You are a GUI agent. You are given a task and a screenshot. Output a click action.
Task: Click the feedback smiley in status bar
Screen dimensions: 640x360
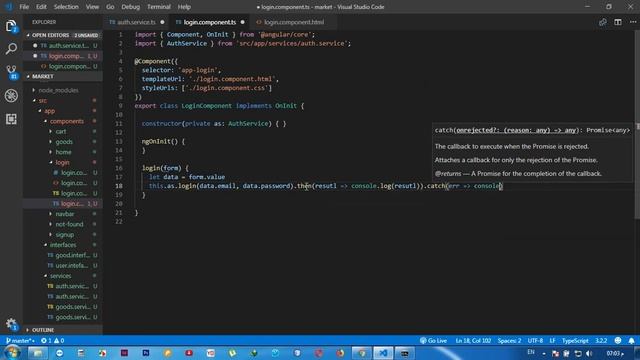[618, 340]
